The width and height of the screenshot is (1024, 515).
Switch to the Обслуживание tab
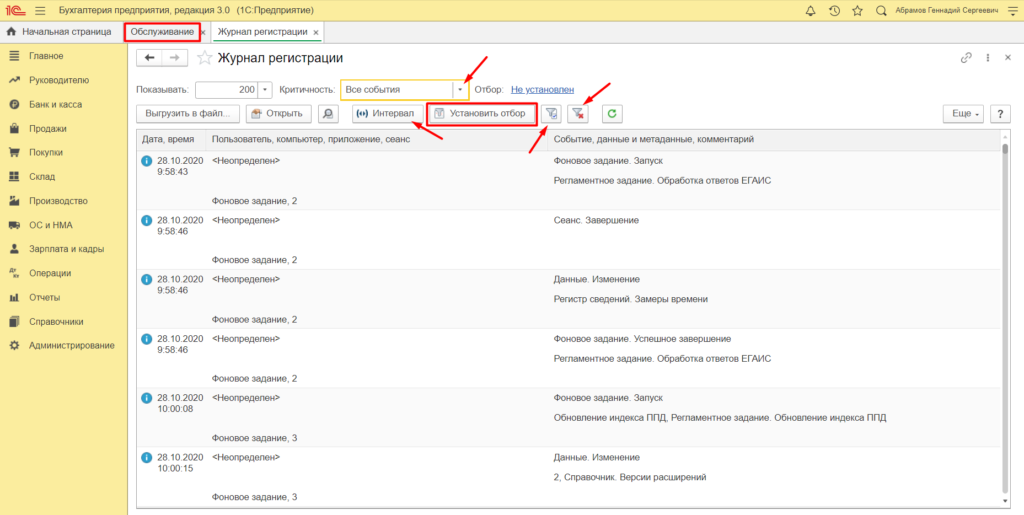click(161, 32)
